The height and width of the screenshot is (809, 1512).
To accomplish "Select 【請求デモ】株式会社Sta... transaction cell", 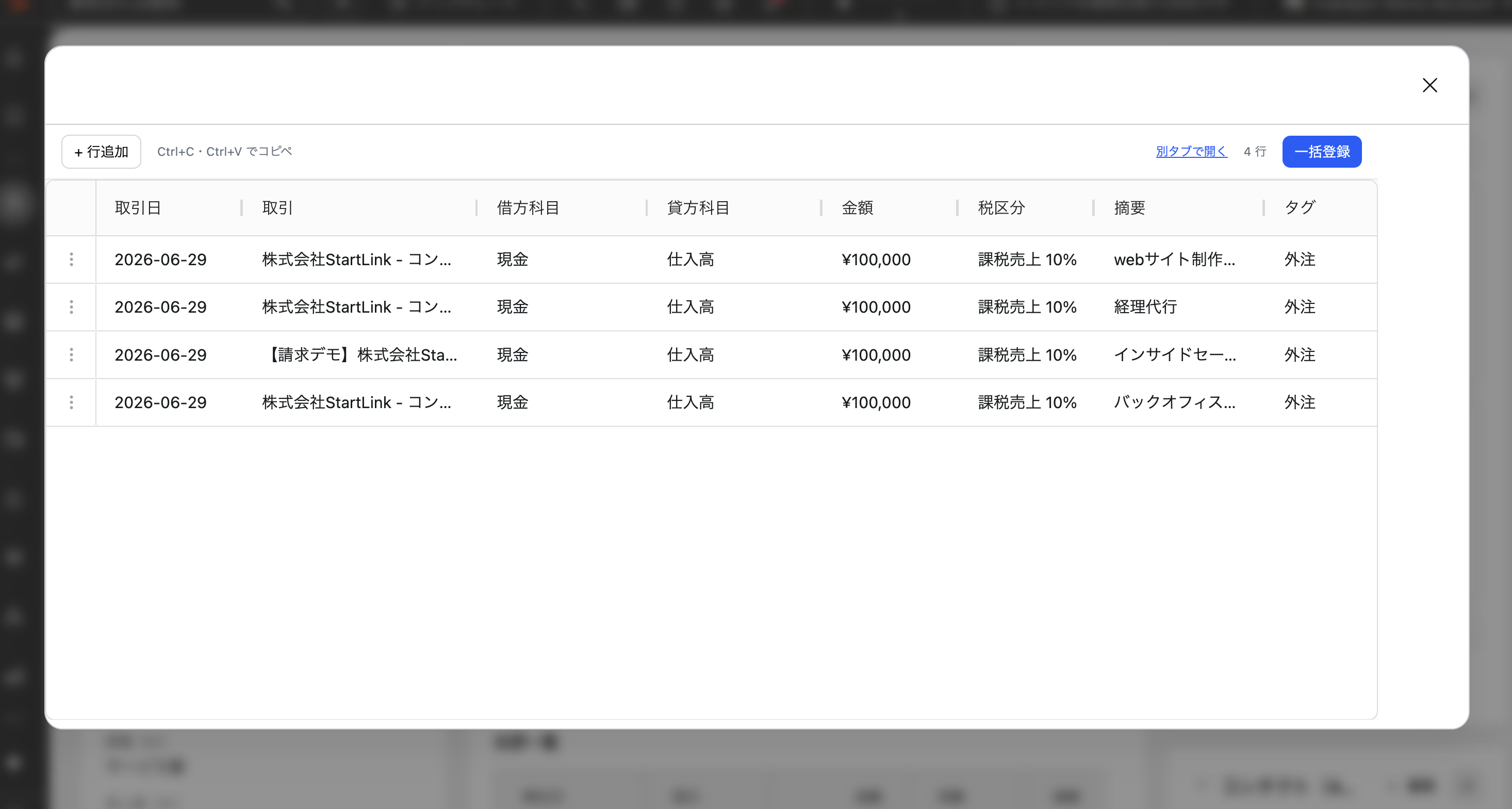I will [359, 354].
